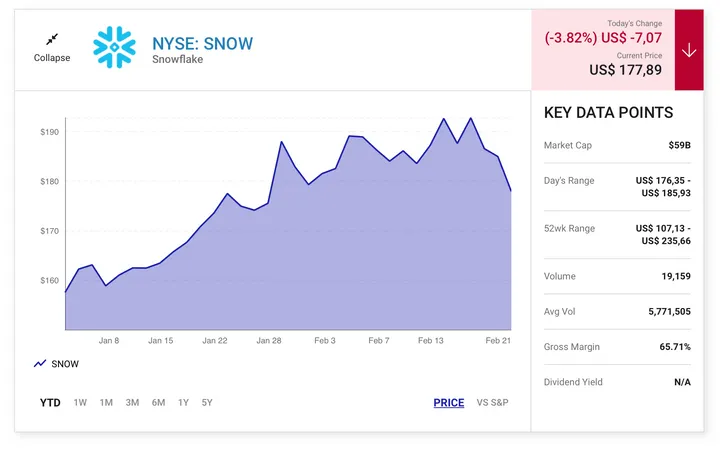Viewport: 720px width, 449px height.
Task: Open the NYSE: SNOW ticker link
Action: [x=202, y=43]
